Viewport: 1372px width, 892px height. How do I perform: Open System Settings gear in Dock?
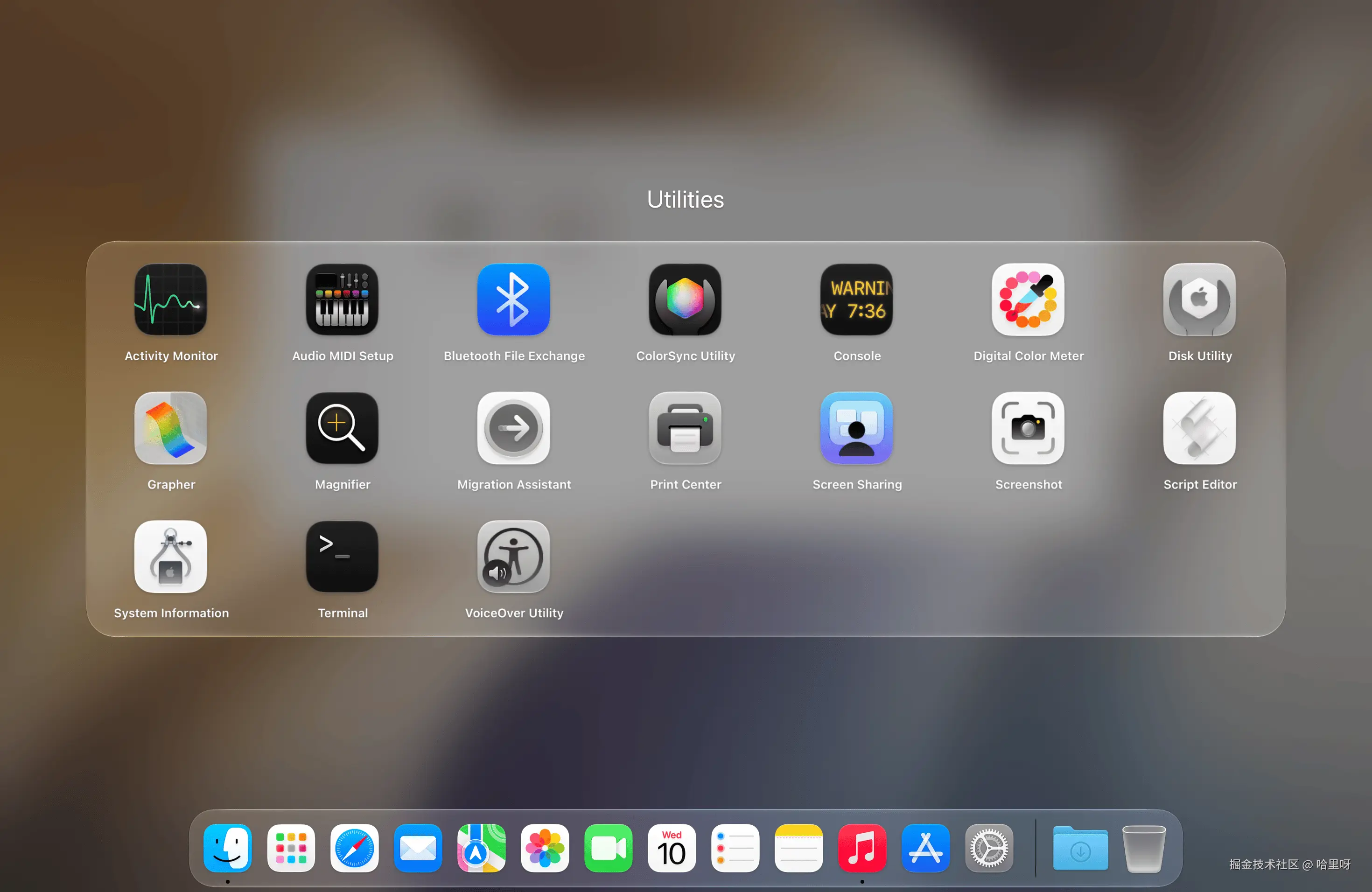[x=989, y=848]
